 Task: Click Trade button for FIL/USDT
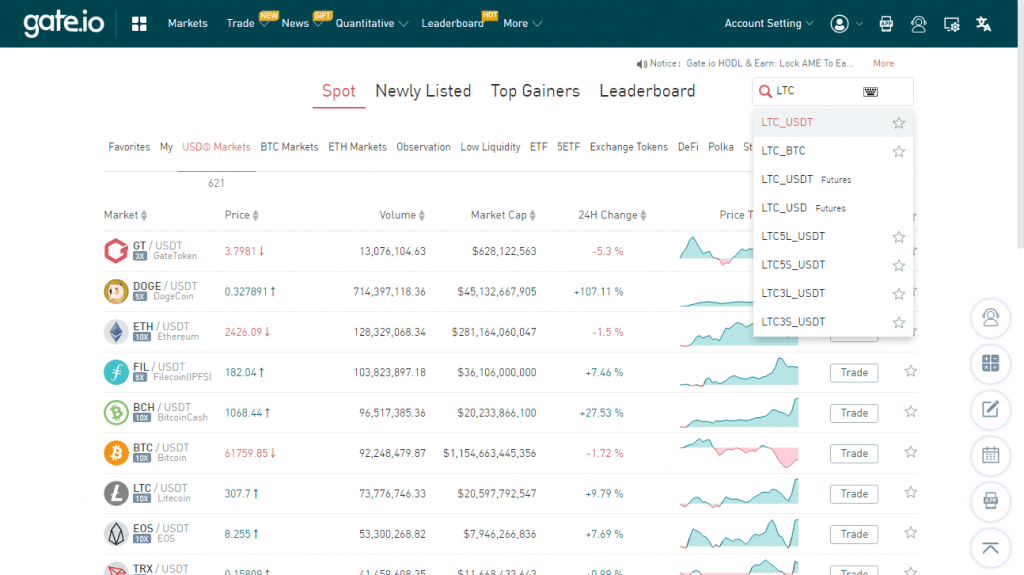(x=854, y=372)
